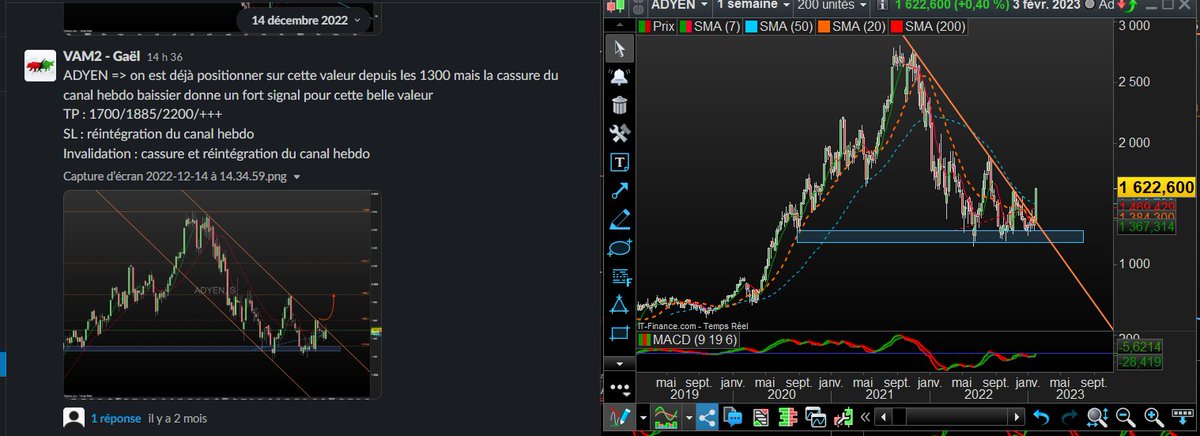Image resolution: width=1200 pixels, height=436 pixels.
Task: Open the hammer and wrench settings tool
Action: click(x=620, y=133)
